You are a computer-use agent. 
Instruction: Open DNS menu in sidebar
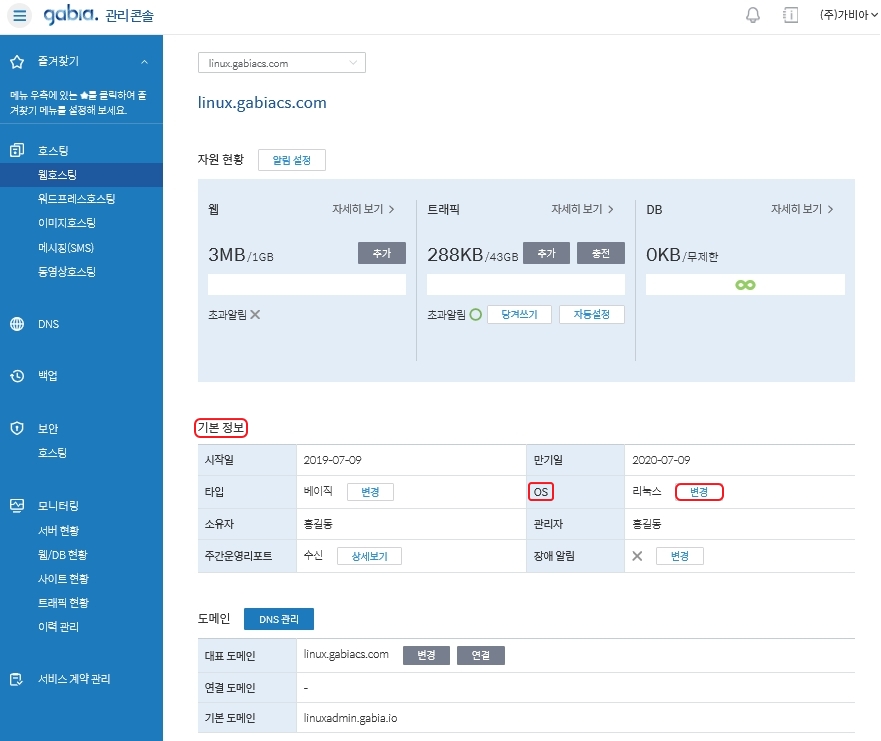[x=48, y=324]
